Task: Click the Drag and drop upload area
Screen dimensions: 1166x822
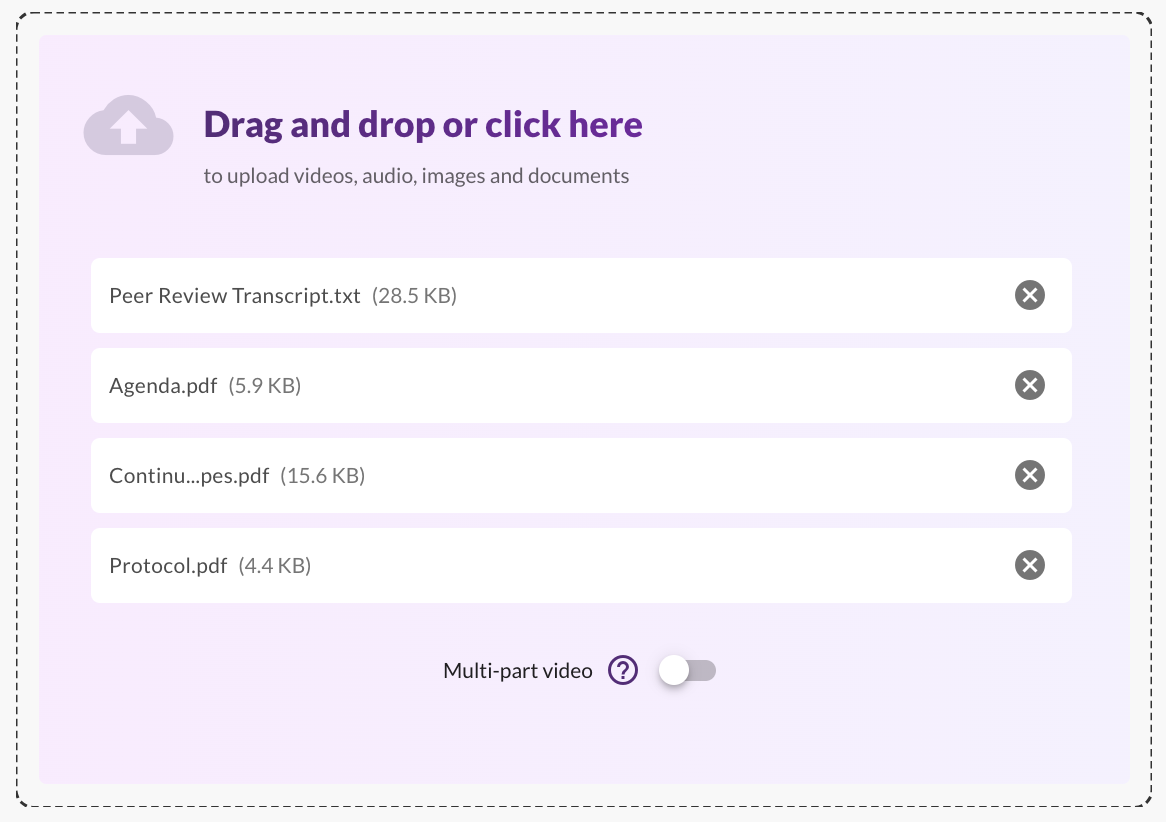Action: point(422,123)
